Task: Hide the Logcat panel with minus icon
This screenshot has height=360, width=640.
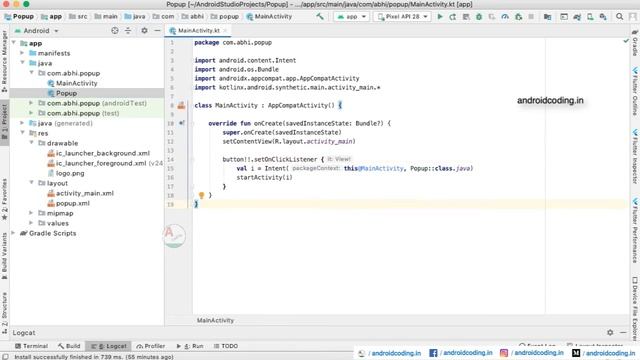Action: tap(623, 333)
